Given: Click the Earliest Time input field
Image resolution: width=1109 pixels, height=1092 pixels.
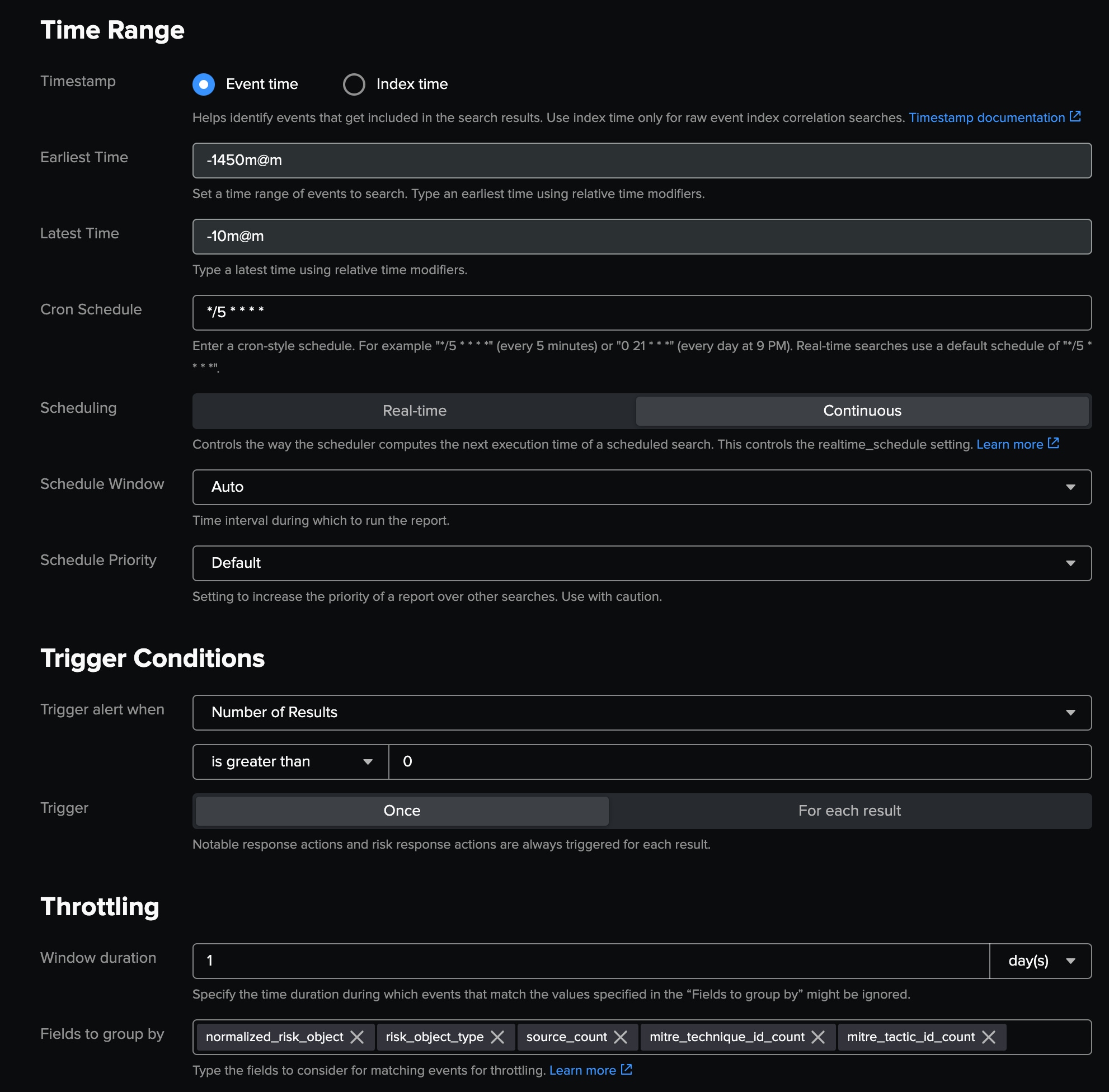Looking at the screenshot, I should coord(641,161).
